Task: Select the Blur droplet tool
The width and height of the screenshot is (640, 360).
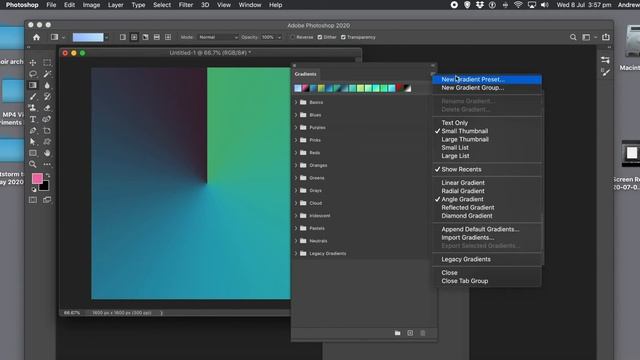Action: click(x=47, y=85)
